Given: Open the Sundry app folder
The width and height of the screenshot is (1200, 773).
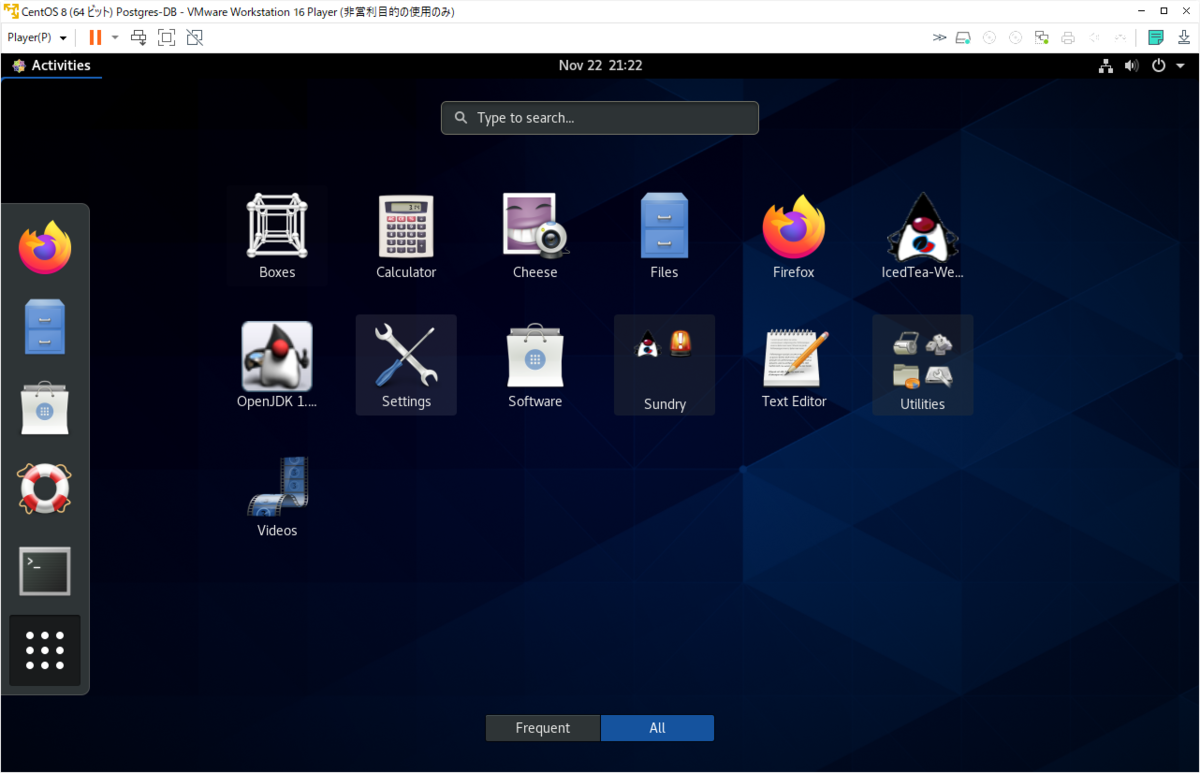Looking at the screenshot, I should click(664, 365).
